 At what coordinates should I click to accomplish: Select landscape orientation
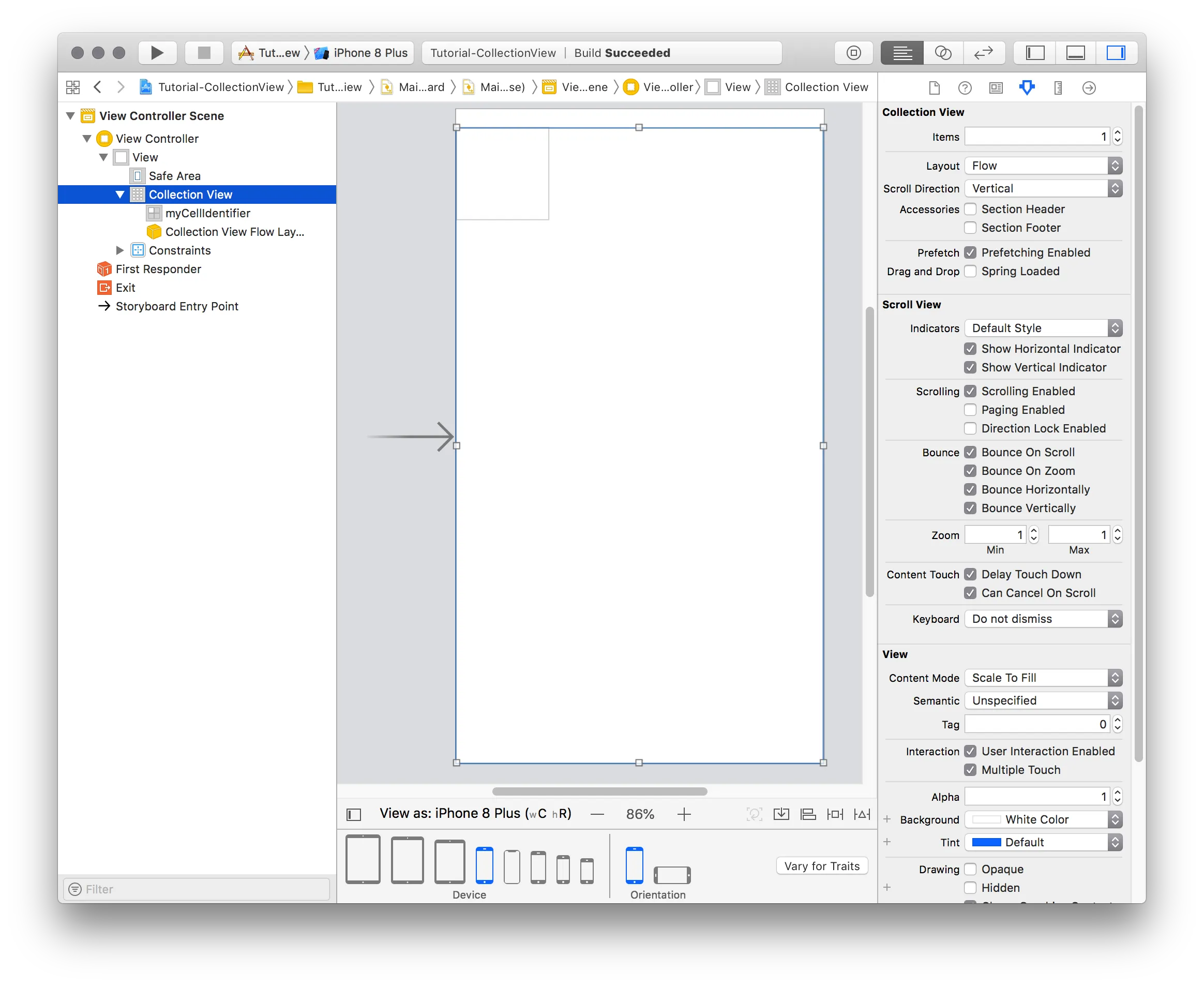pos(672,875)
